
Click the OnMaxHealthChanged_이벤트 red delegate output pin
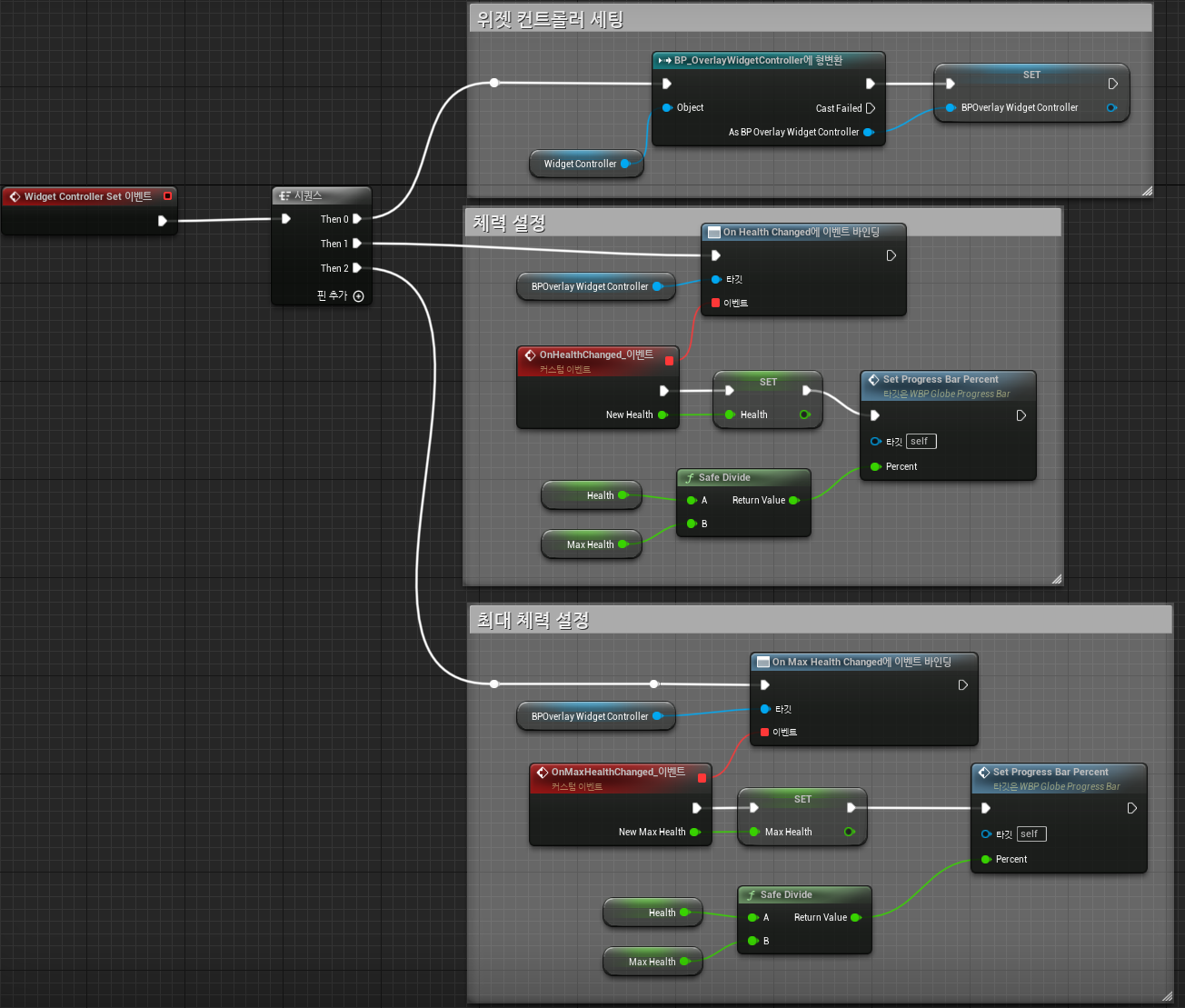click(x=702, y=778)
